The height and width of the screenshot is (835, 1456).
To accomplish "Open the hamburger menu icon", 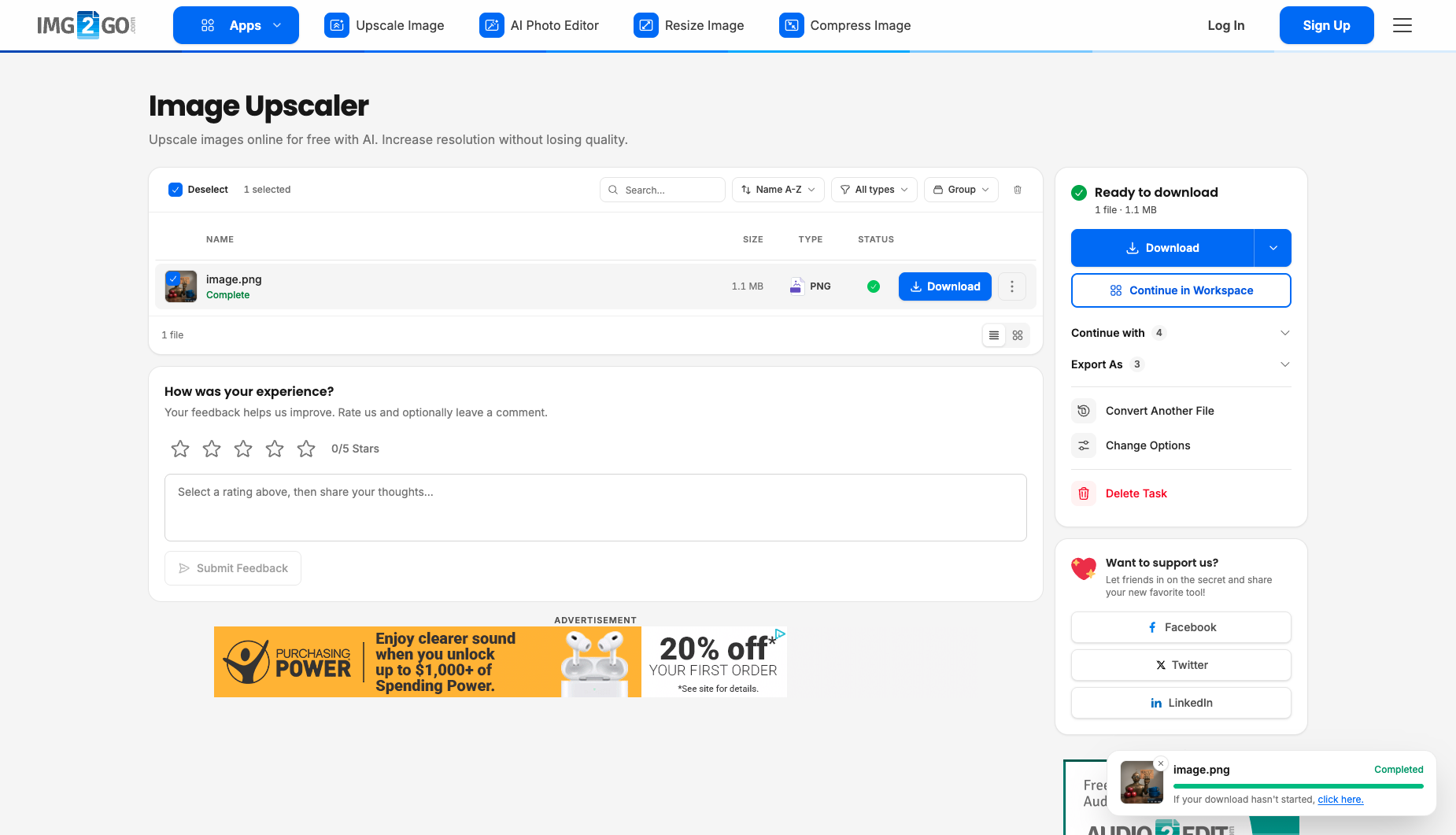I will [x=1402, y=25].
